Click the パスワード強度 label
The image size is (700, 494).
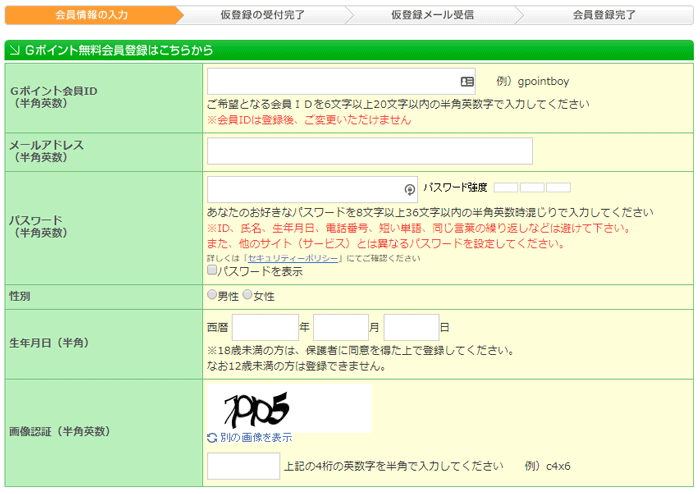click(x=455, y=187)
